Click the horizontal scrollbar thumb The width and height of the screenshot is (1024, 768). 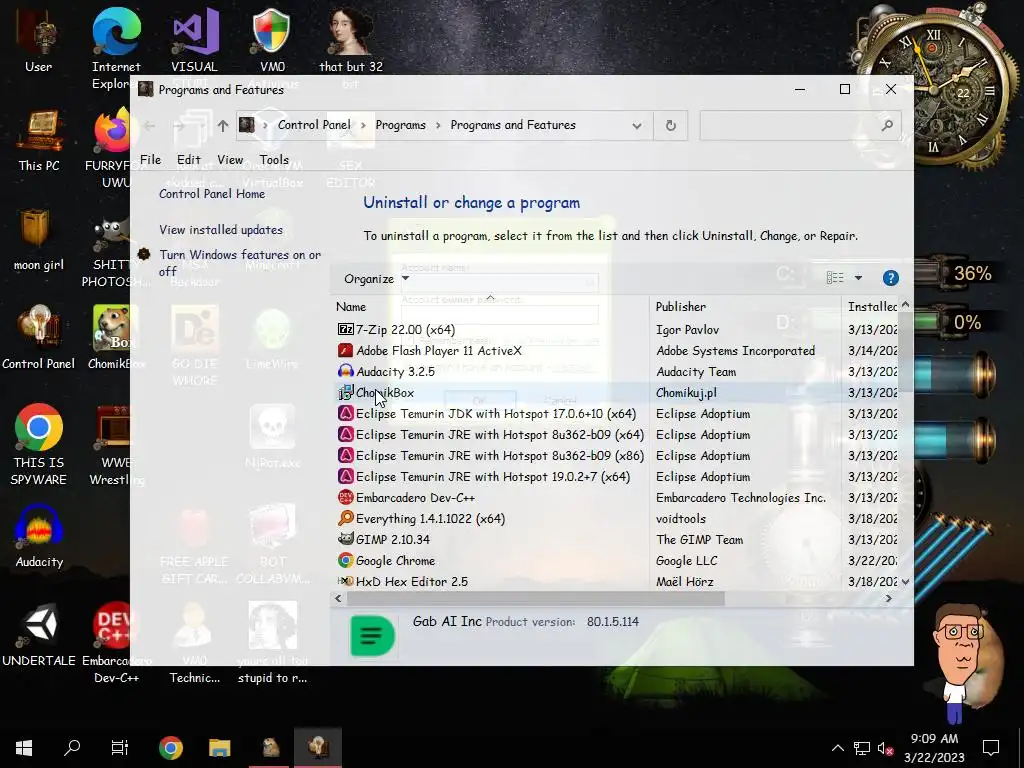point(536,598)
